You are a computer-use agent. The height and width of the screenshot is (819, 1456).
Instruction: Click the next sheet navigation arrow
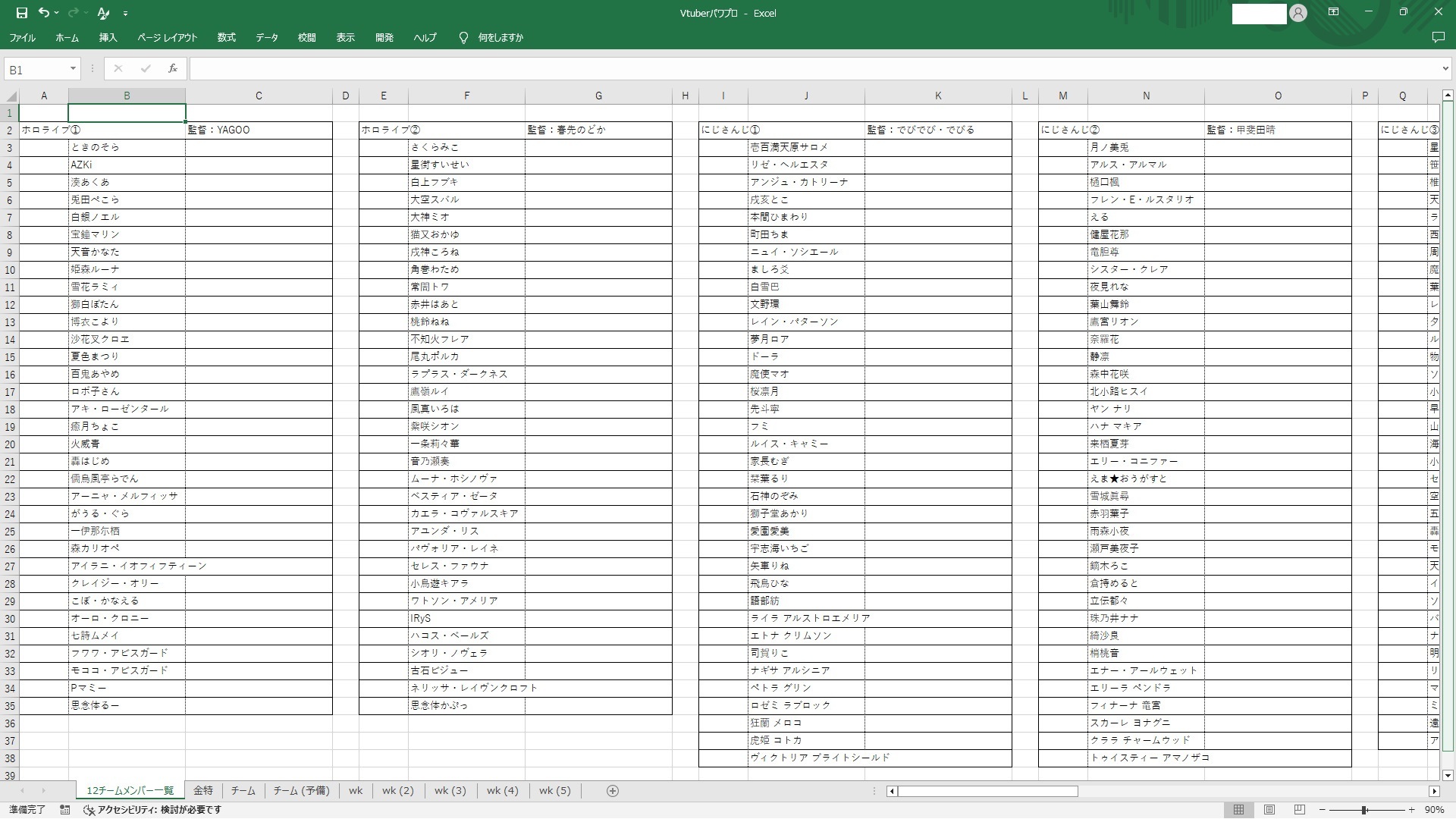[43, 791]
